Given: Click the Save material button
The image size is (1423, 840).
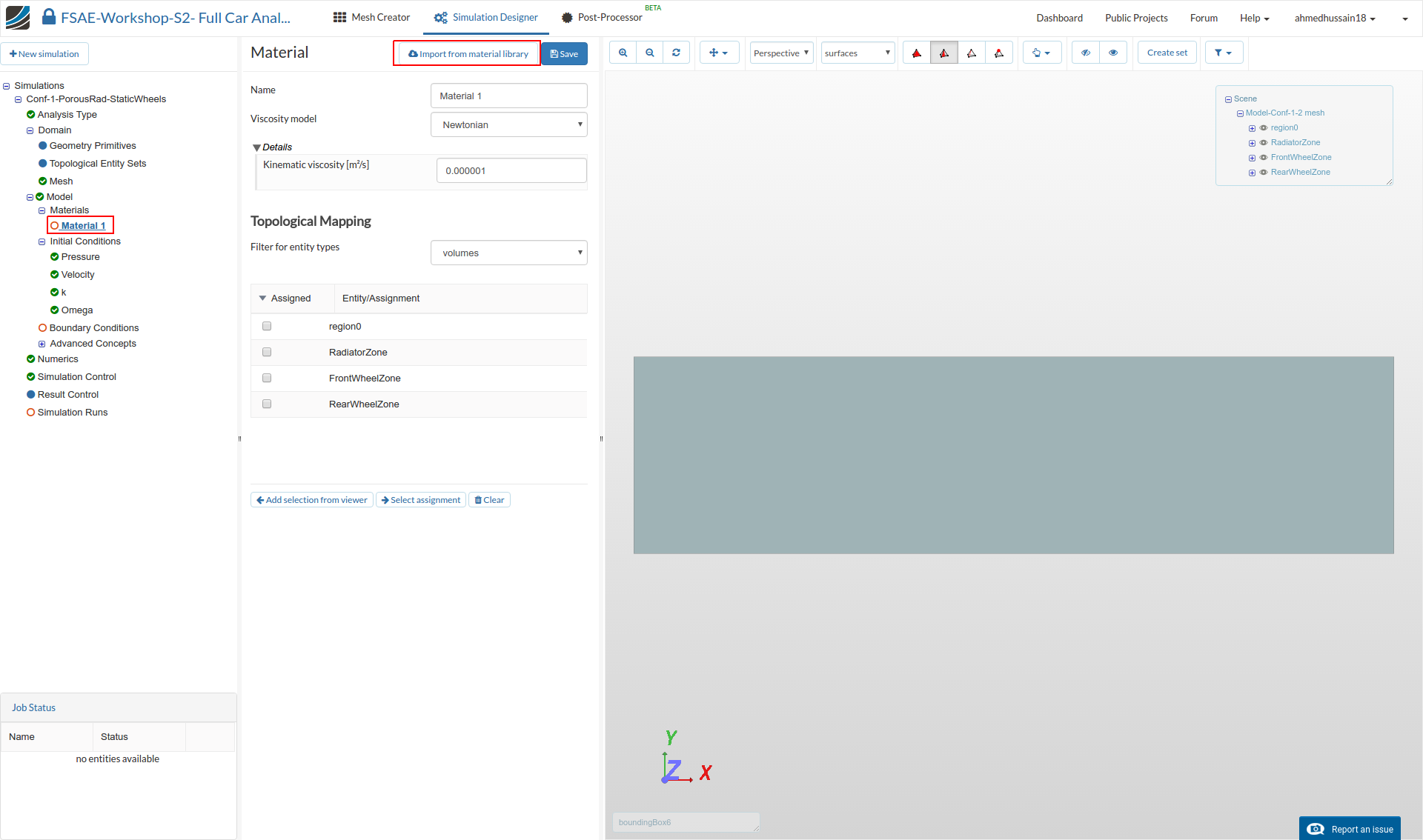Looking at the screenshot, I should click(x=564, y=53).
